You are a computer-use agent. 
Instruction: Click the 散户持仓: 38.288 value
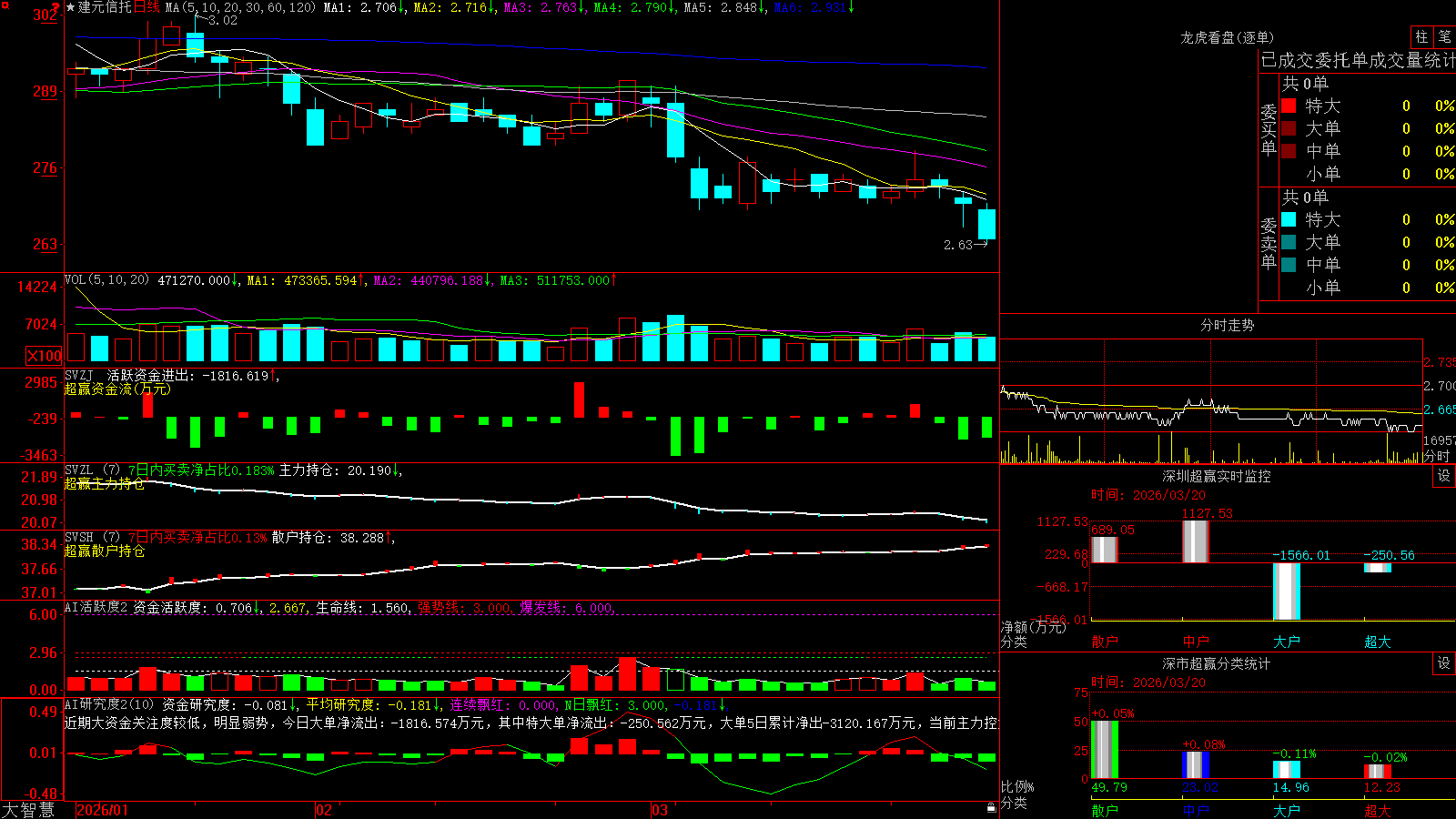[333, 538]
